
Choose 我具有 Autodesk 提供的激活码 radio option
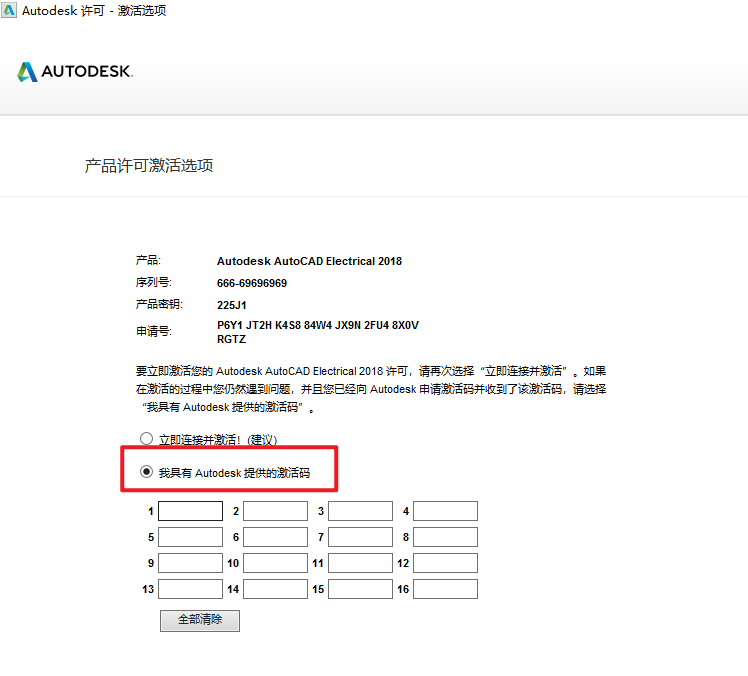147,472
